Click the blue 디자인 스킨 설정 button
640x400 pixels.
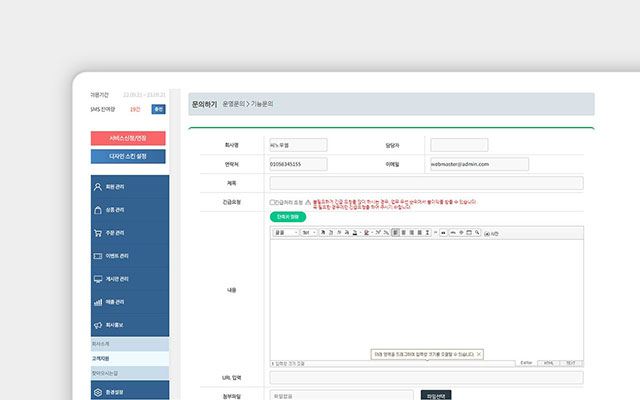point(128,156)
